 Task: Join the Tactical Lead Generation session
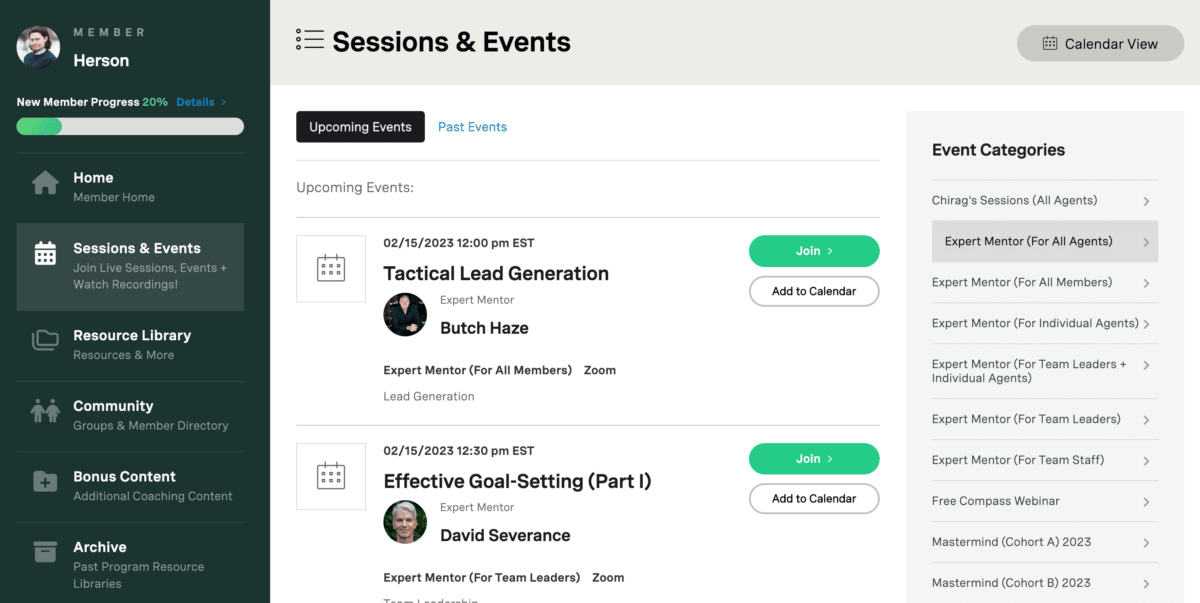814,251
